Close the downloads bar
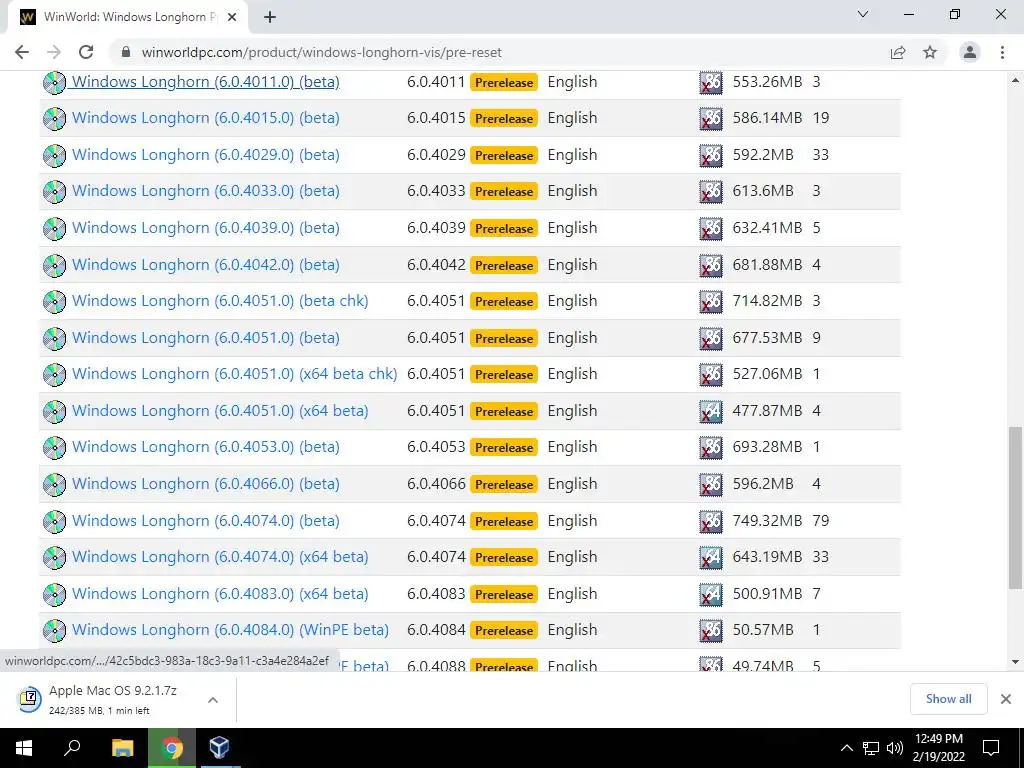The width and height of the screenshot is (1024, 768). (x=1006, y=699)
